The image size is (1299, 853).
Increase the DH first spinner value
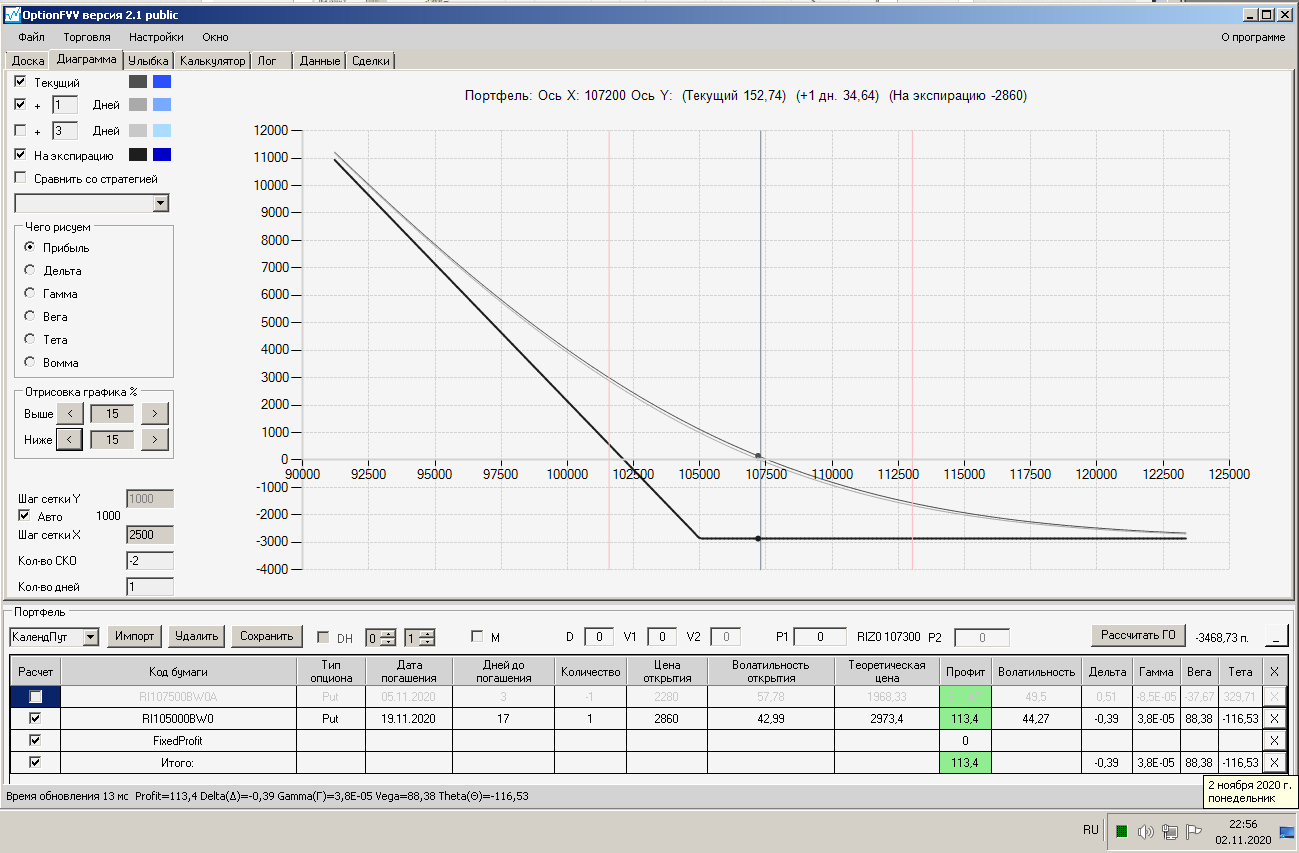pyautogui.click(x=388, y=633)
